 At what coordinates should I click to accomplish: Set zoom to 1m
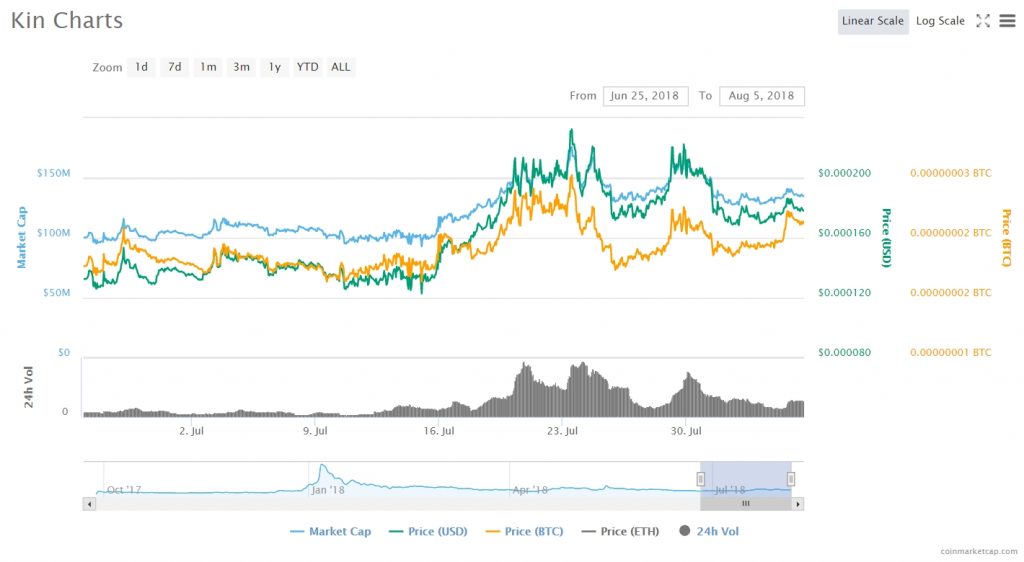tap(208, 67)
